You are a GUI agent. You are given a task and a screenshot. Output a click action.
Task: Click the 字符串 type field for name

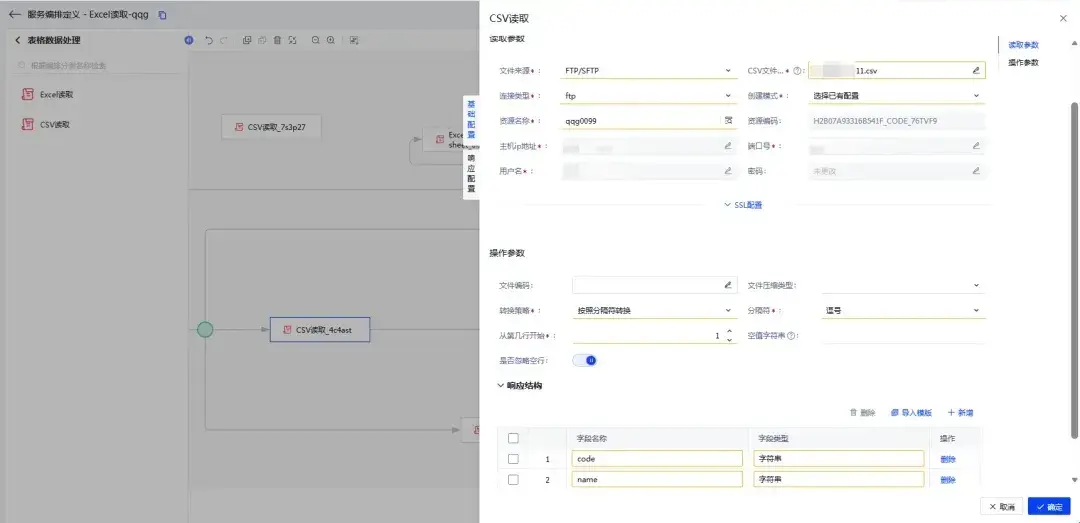pos(838,480)
